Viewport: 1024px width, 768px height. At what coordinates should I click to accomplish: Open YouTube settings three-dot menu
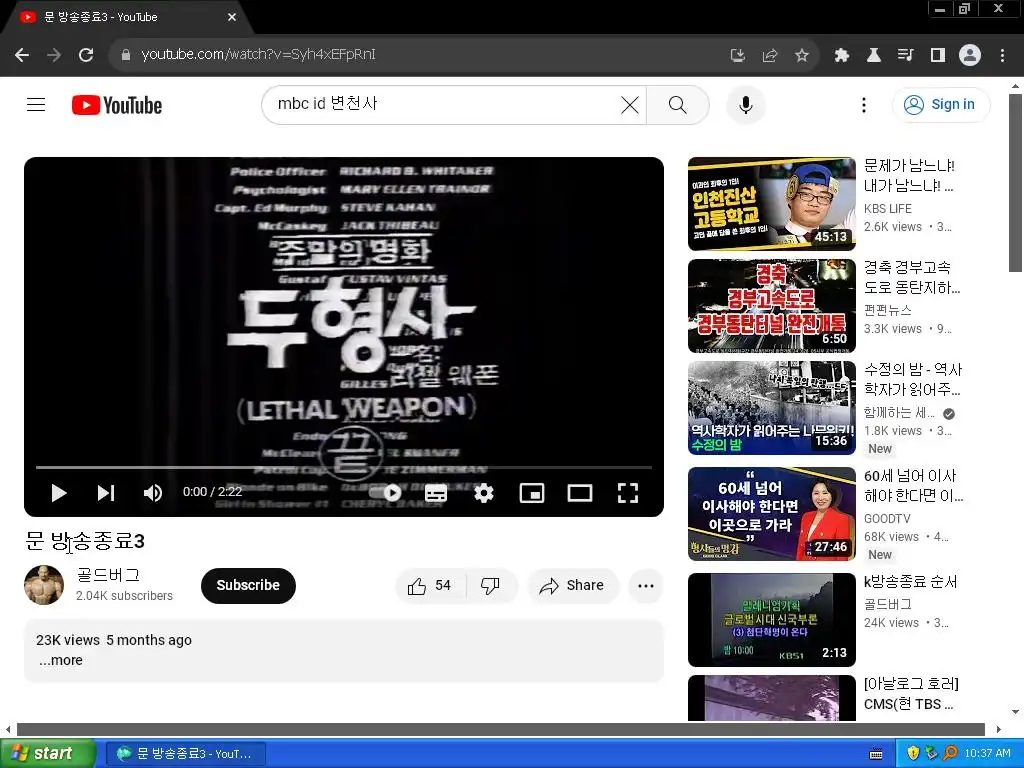[x=864, y=104]
